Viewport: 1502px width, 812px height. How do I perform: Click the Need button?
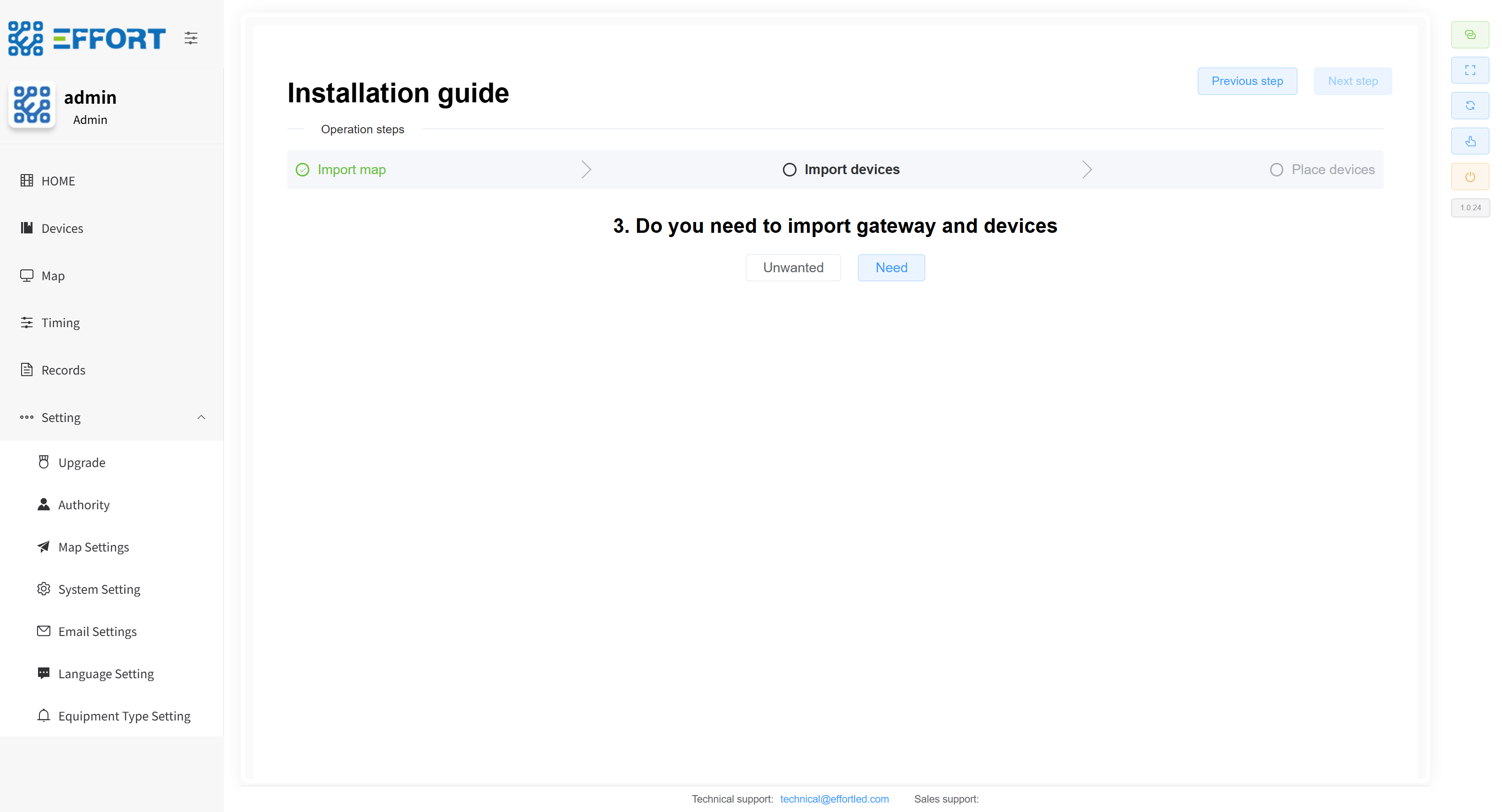click(x=891, y=268)
